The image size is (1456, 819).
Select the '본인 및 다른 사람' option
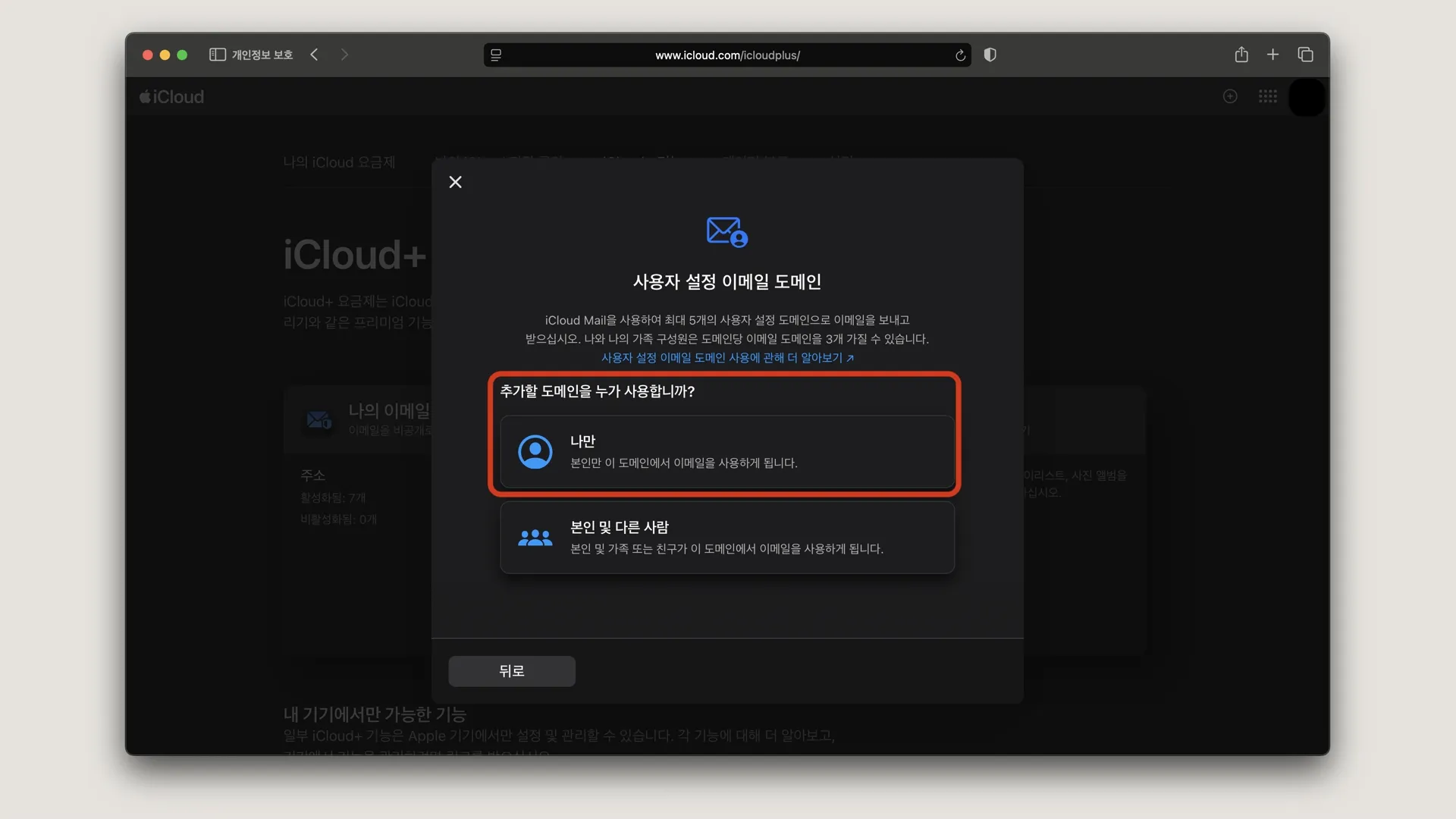[726, 537]
